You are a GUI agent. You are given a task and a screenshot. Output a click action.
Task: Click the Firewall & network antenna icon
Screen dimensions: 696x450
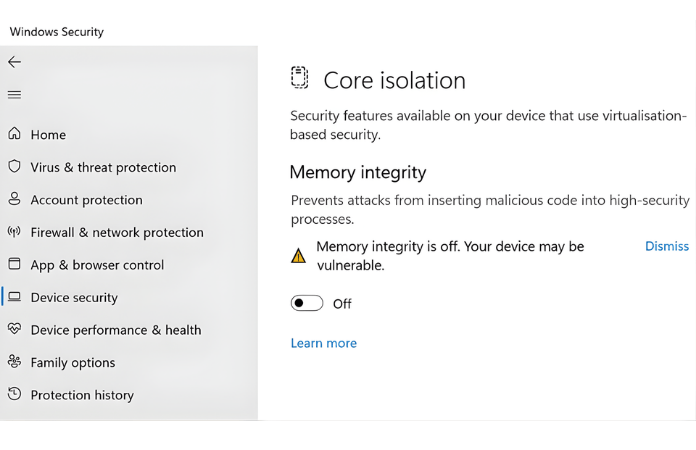tap(14, 232)
